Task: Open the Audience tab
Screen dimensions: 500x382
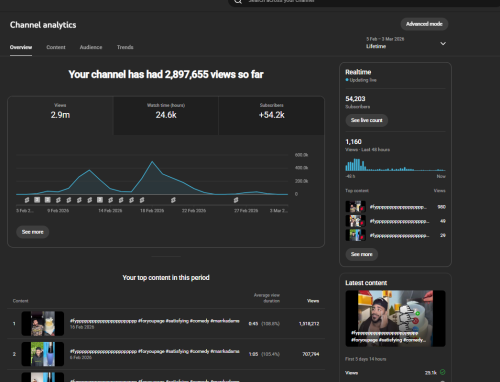Action: (x=91, y=47)
